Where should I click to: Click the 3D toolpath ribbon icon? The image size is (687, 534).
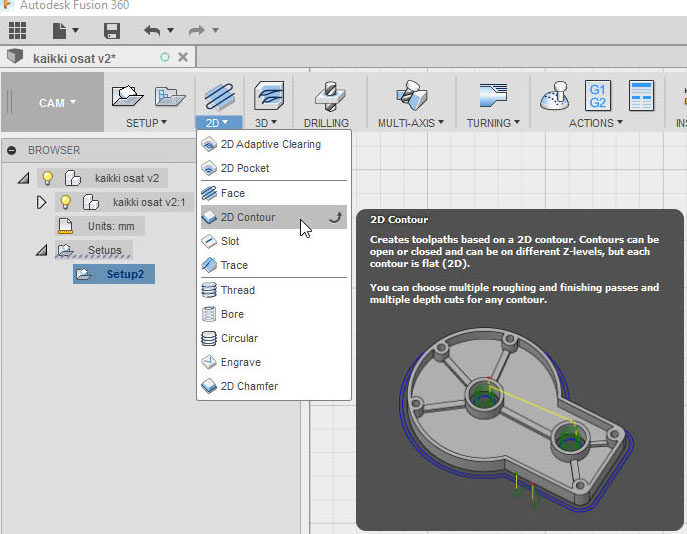(269, 95)
